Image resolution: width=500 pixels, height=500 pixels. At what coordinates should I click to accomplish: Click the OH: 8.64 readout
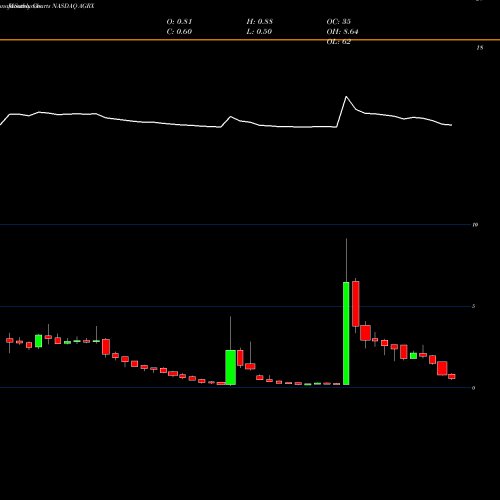pos(342,32)
